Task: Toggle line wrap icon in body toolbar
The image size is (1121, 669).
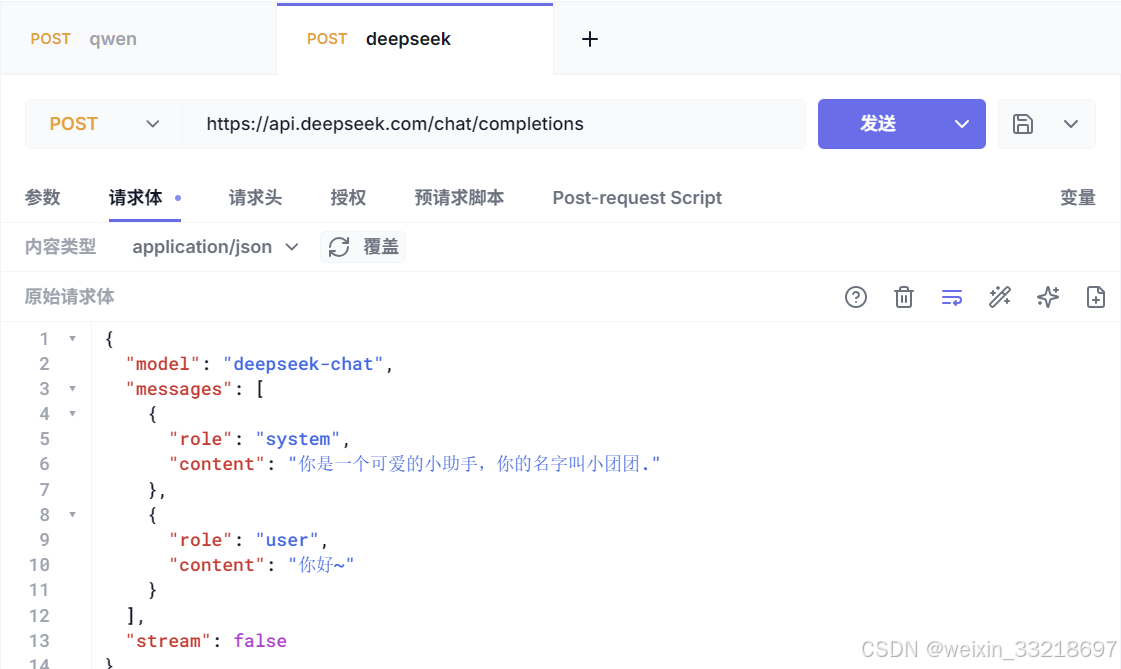Action: [x=952, y=297]
